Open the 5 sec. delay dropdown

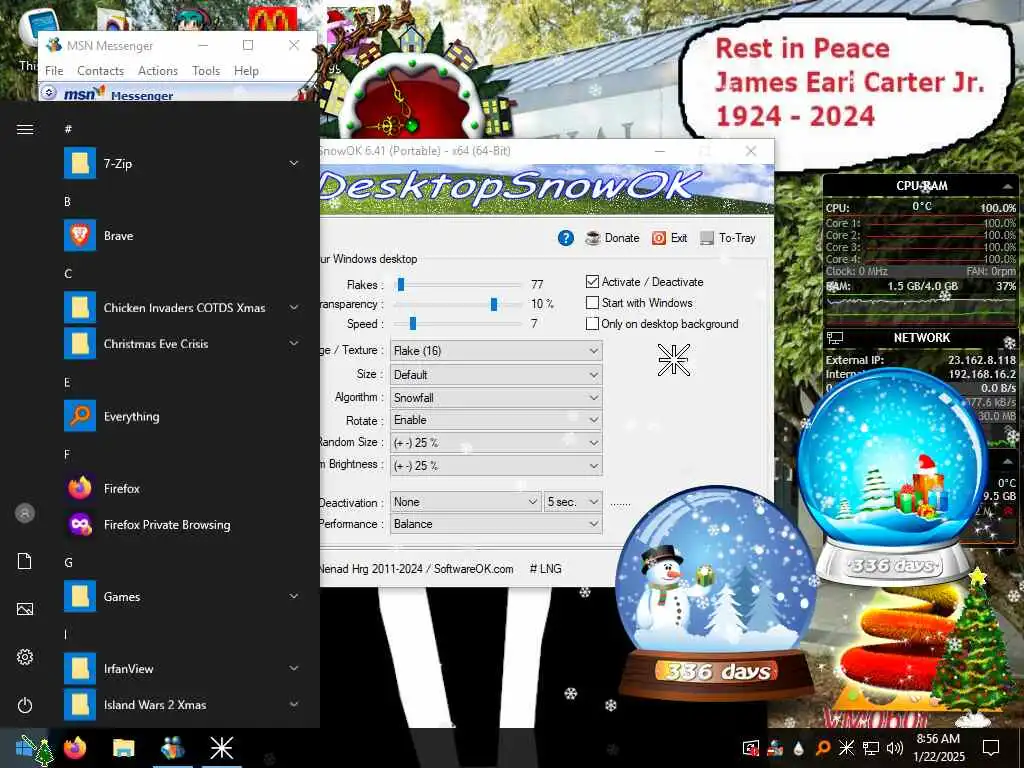[573, 502]
